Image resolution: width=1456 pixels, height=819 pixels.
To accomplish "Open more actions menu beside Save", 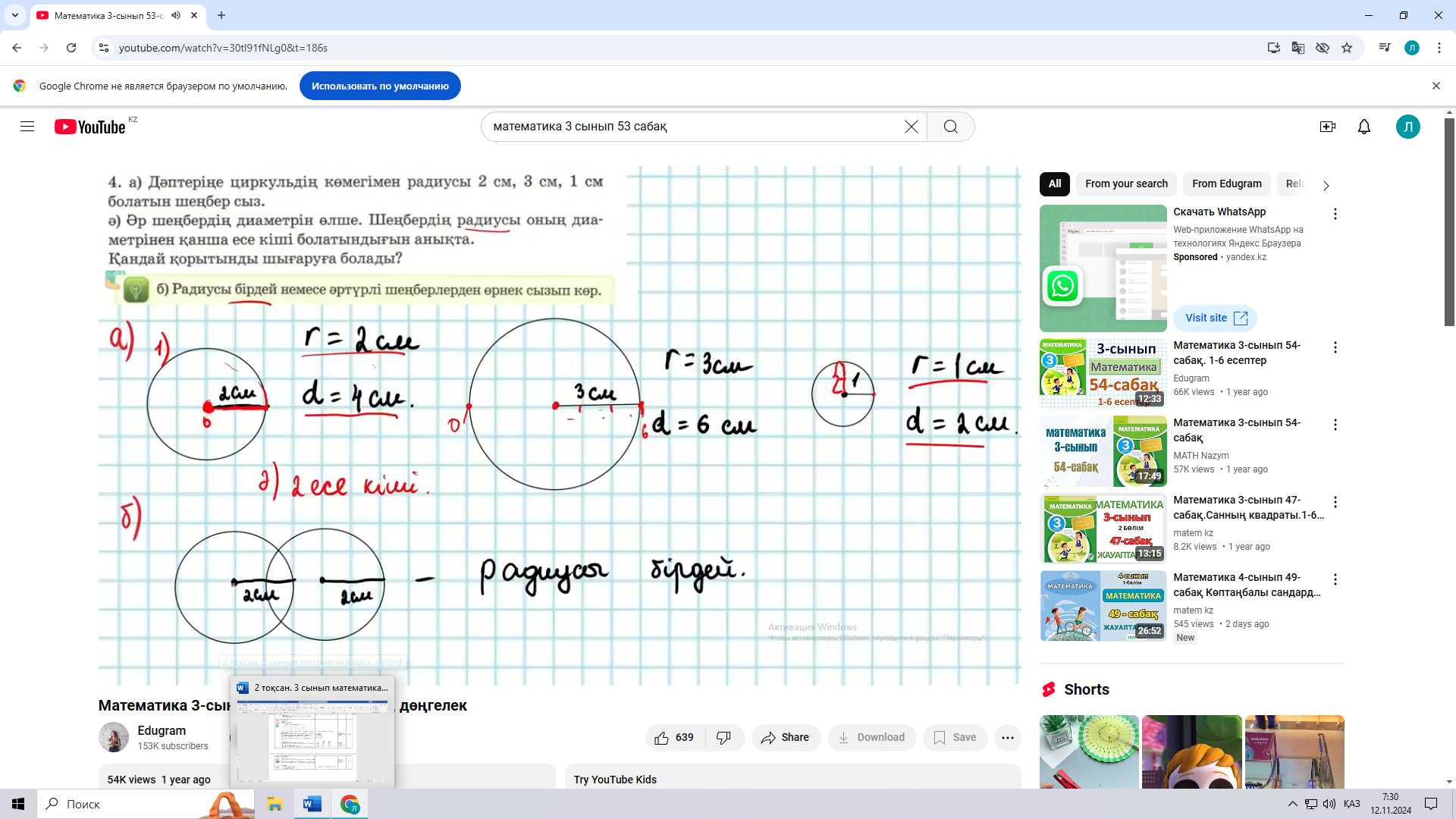I will 1007,737.
